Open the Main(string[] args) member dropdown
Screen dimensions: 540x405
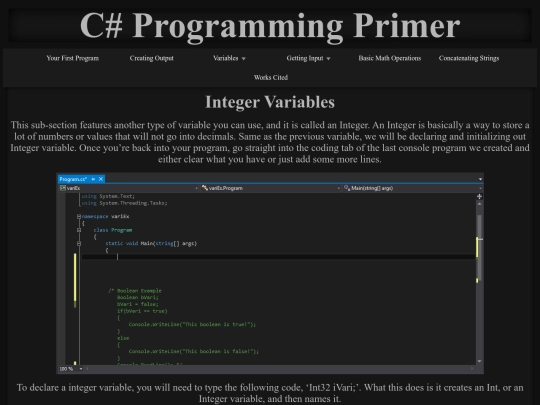tap(480, 188)
